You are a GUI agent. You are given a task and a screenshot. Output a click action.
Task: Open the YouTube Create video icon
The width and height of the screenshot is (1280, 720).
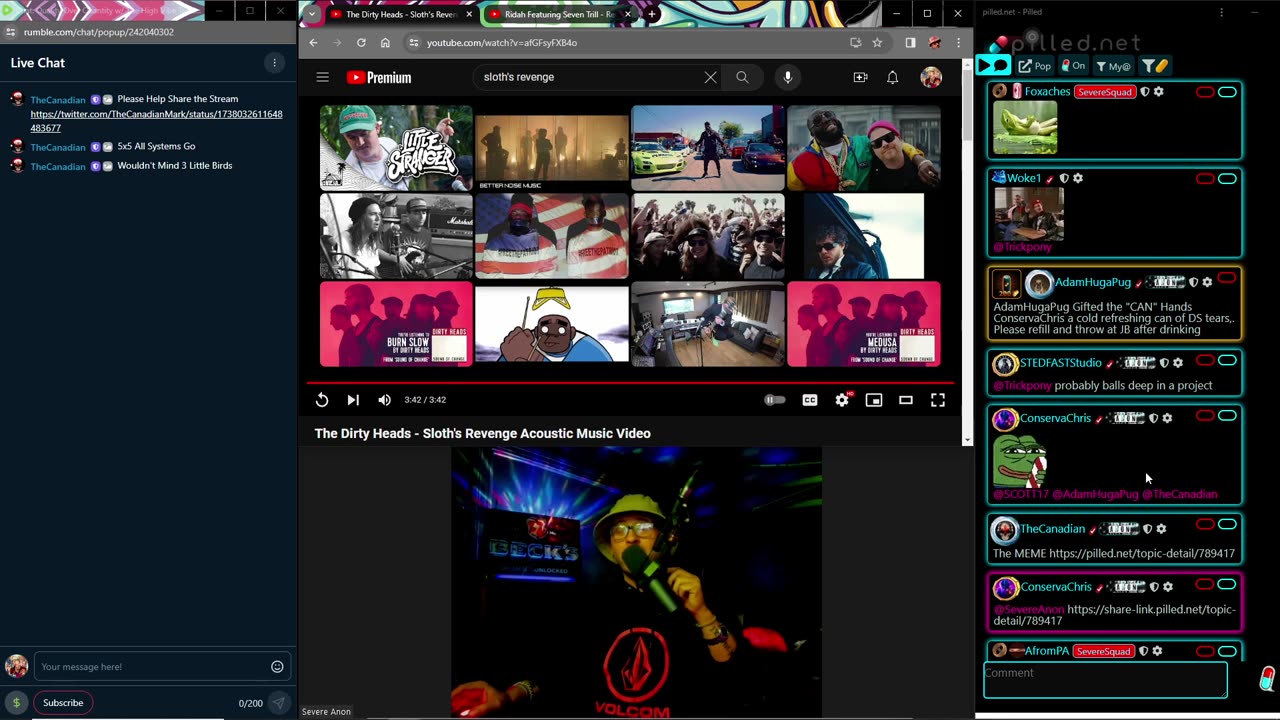pyautogui.click(x=860, y=77)
